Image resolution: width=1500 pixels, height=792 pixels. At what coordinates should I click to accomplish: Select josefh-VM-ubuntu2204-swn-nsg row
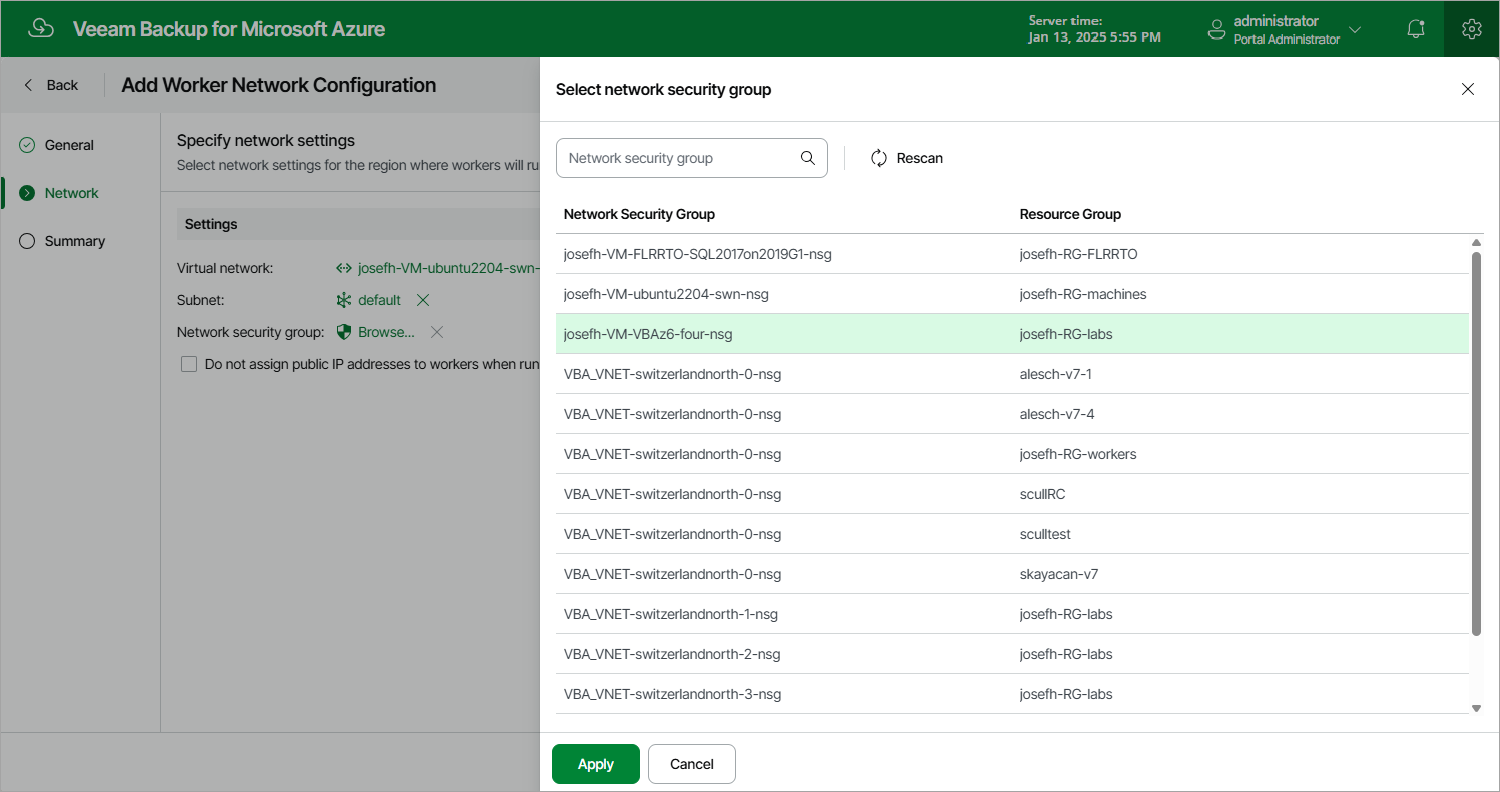pos(1012,294)
